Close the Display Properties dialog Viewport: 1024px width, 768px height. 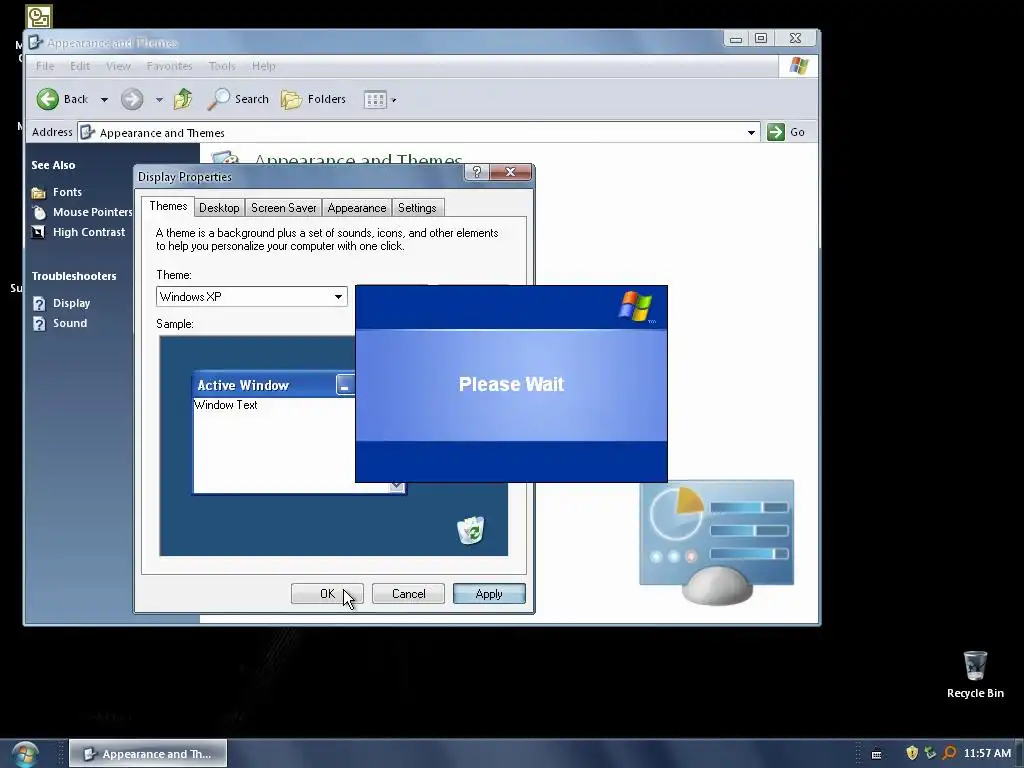(511, 172)
